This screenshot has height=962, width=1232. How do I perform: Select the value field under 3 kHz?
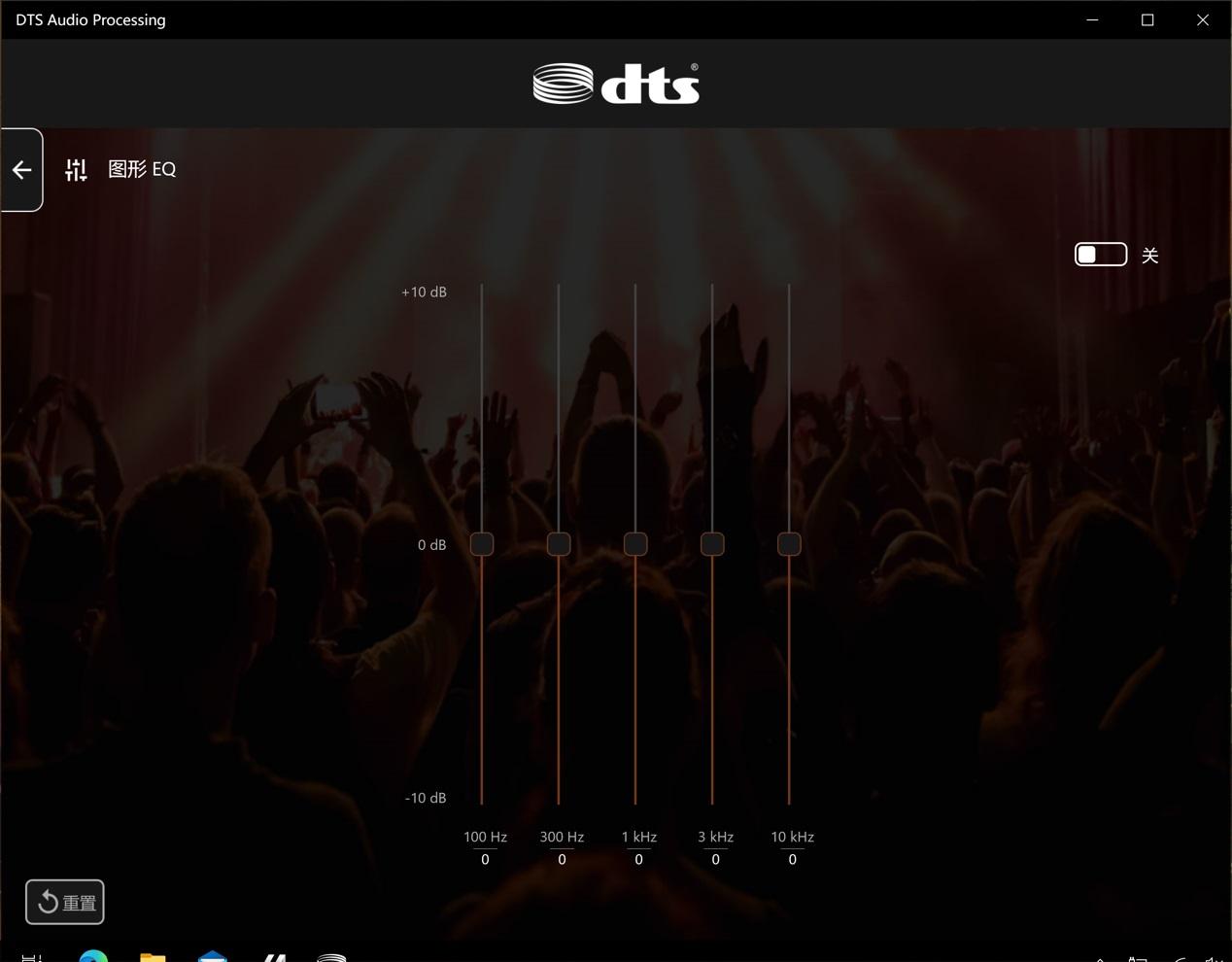(x=715, y=859)
